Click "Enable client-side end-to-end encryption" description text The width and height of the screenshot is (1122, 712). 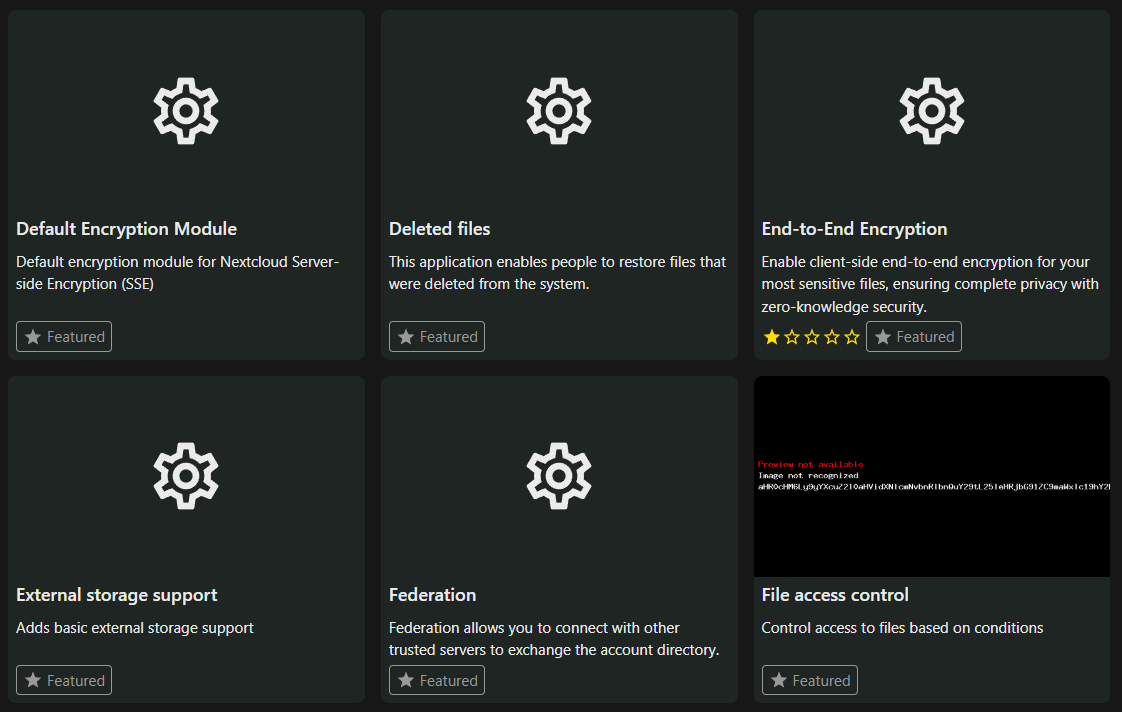(930, 284)
